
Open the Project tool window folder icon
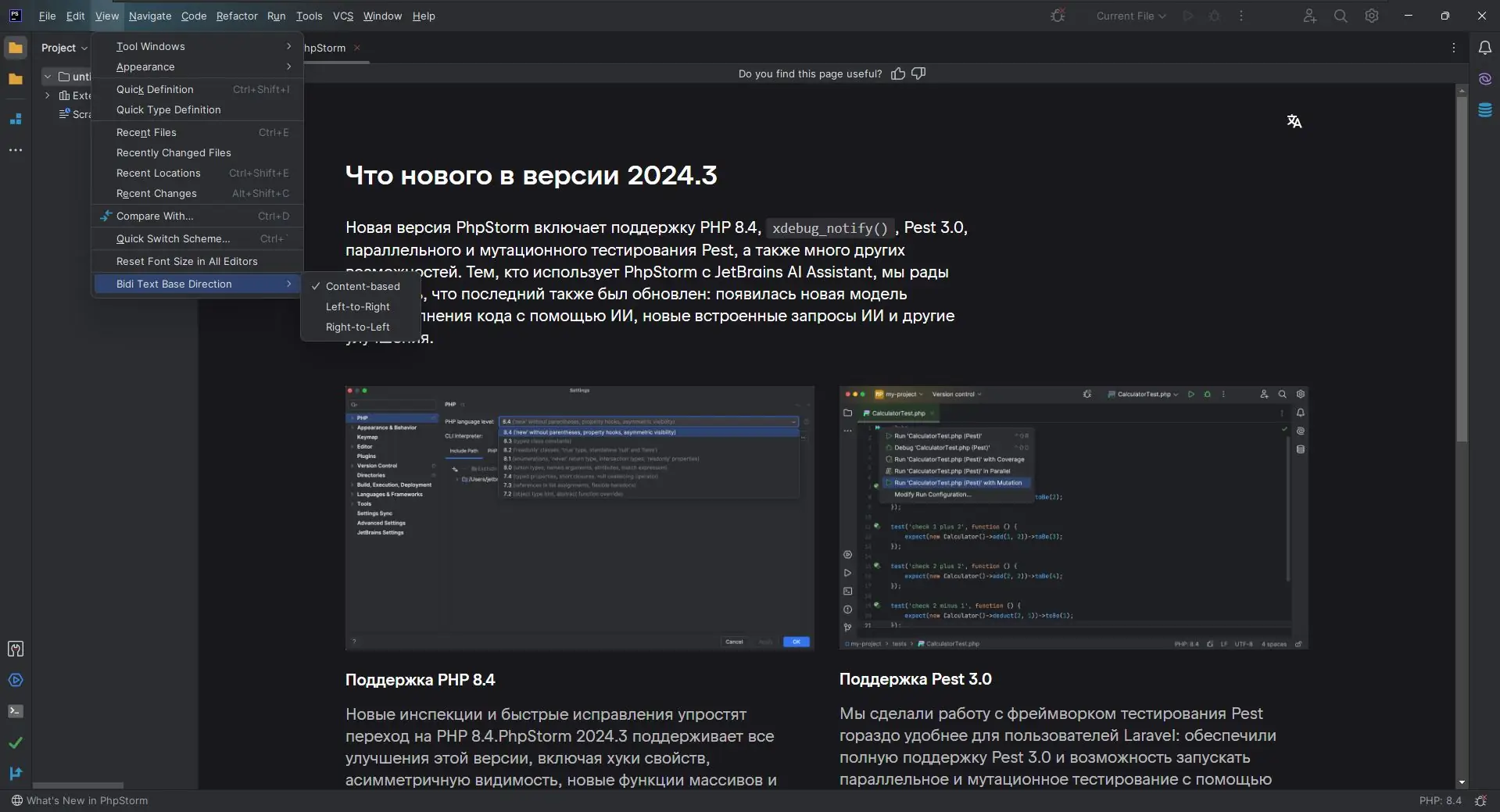(16, 48)
